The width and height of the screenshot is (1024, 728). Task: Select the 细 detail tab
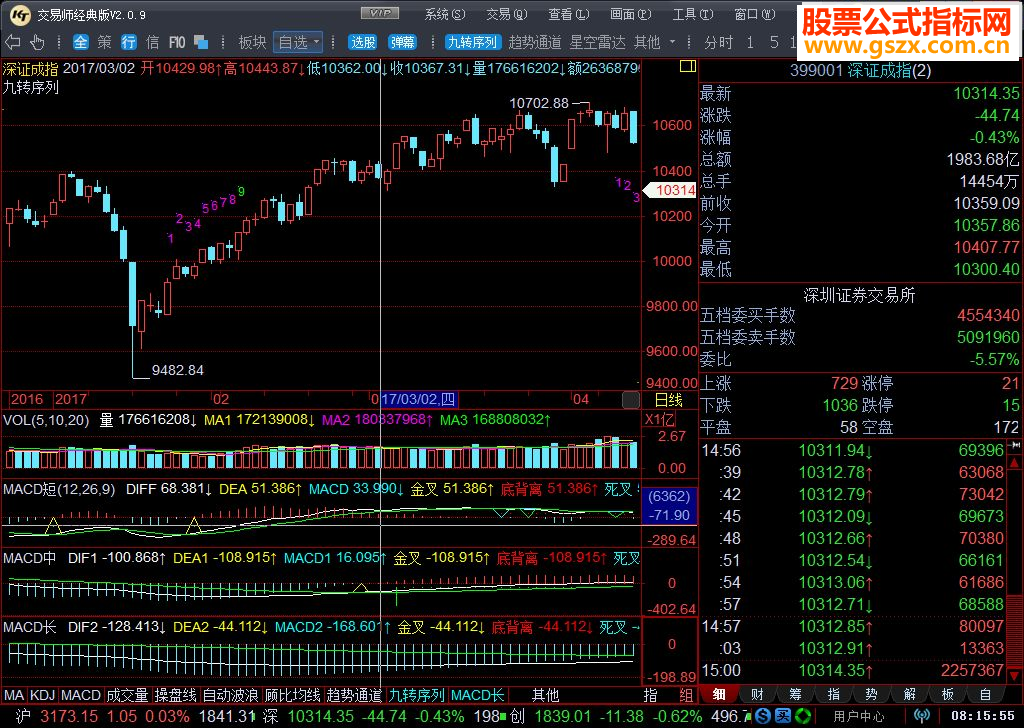(x=718, y=695)
